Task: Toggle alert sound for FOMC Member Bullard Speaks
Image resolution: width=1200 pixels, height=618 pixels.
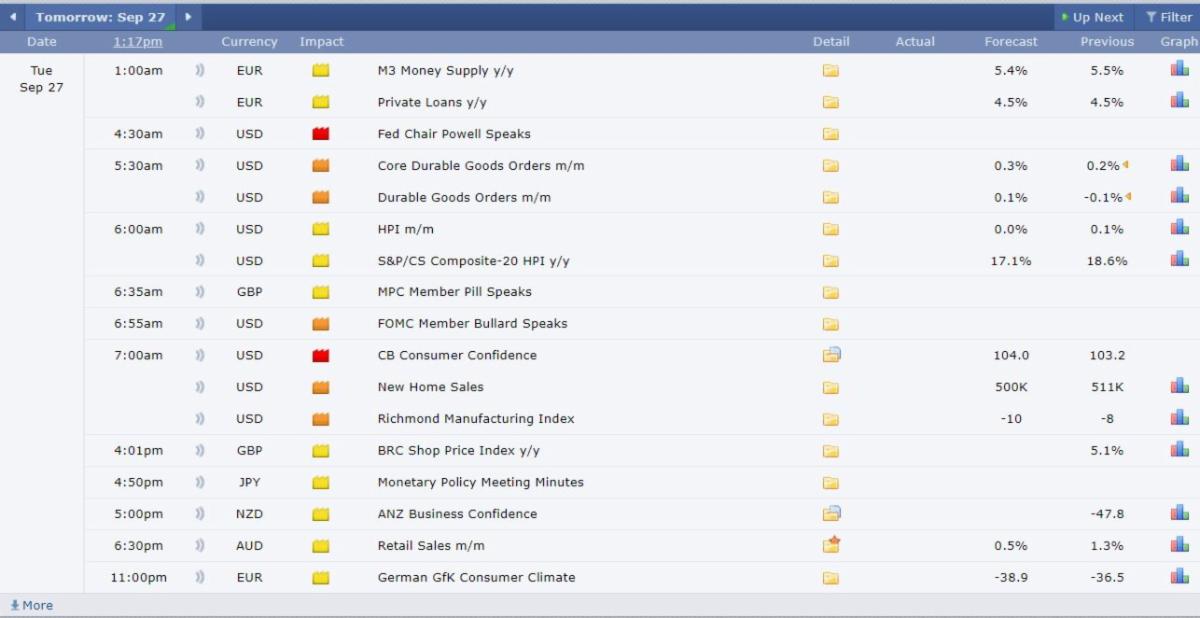Action: tap(199, 324)
